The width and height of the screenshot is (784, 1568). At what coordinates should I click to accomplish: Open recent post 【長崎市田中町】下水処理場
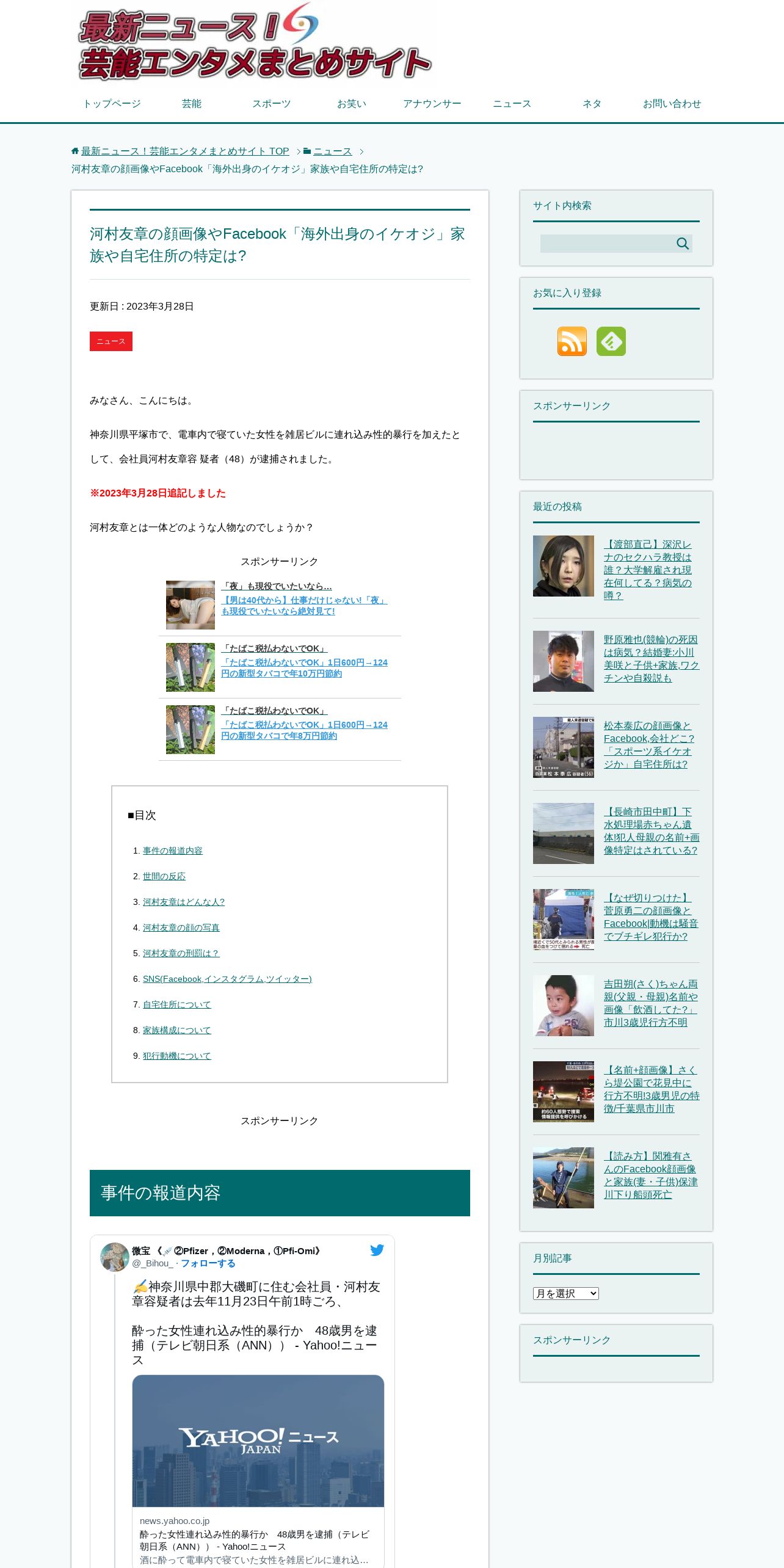click(x=652, y=831)
